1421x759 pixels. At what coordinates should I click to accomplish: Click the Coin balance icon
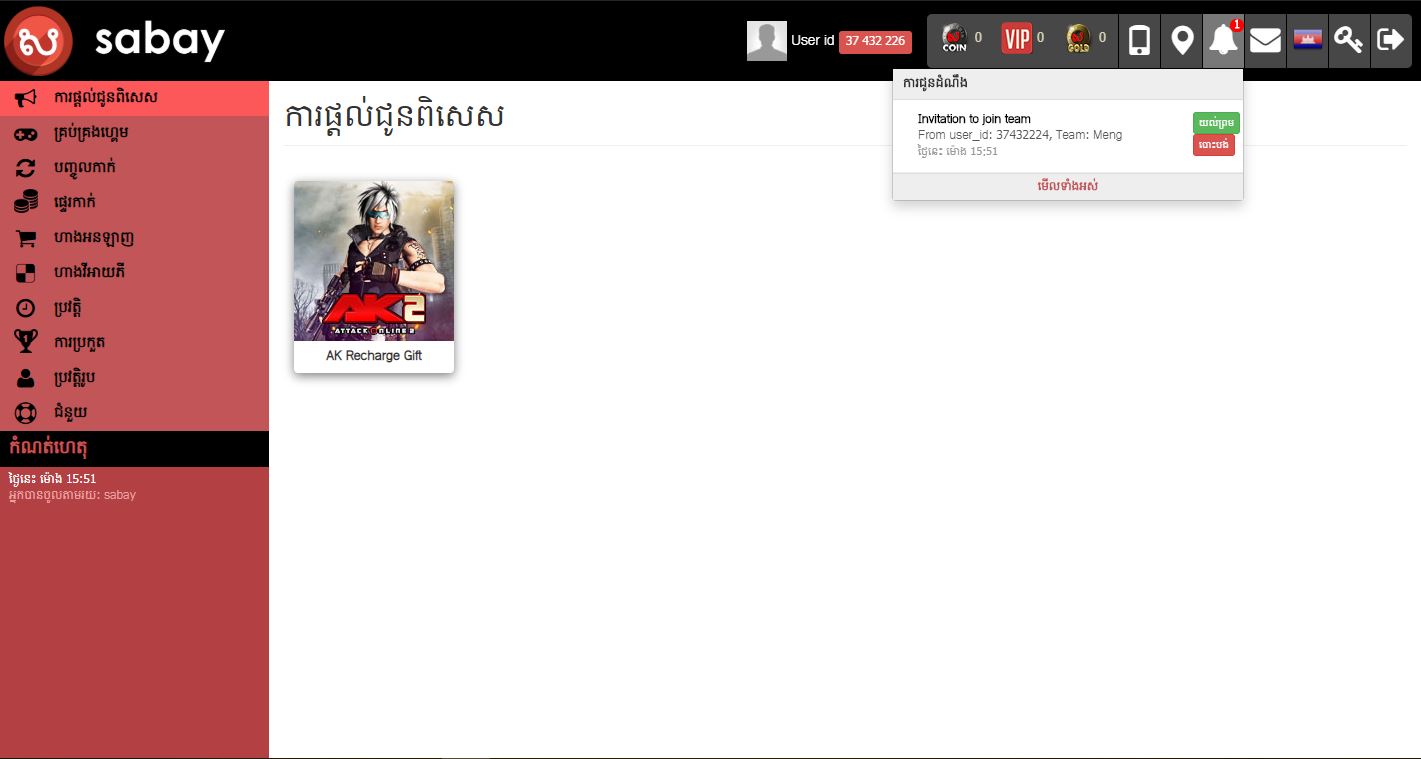point(955,39)
